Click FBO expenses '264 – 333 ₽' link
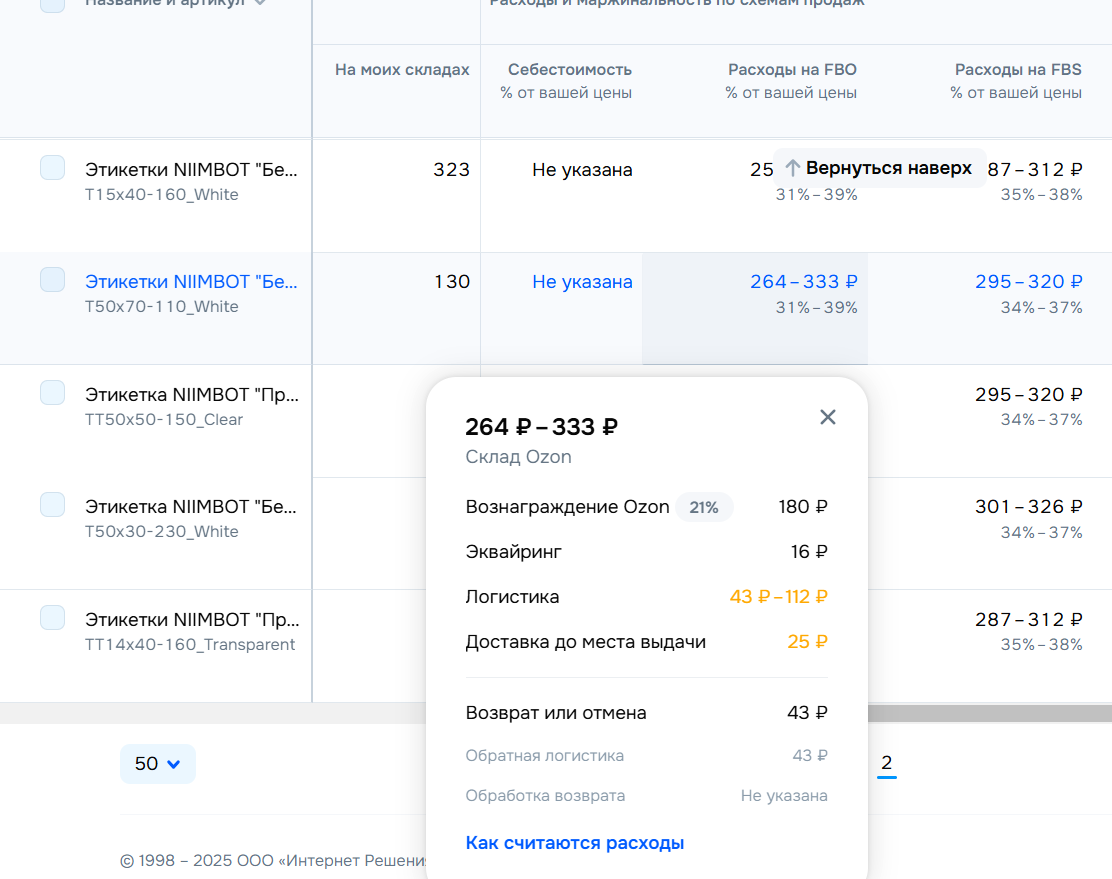 (x=804, y=282)
